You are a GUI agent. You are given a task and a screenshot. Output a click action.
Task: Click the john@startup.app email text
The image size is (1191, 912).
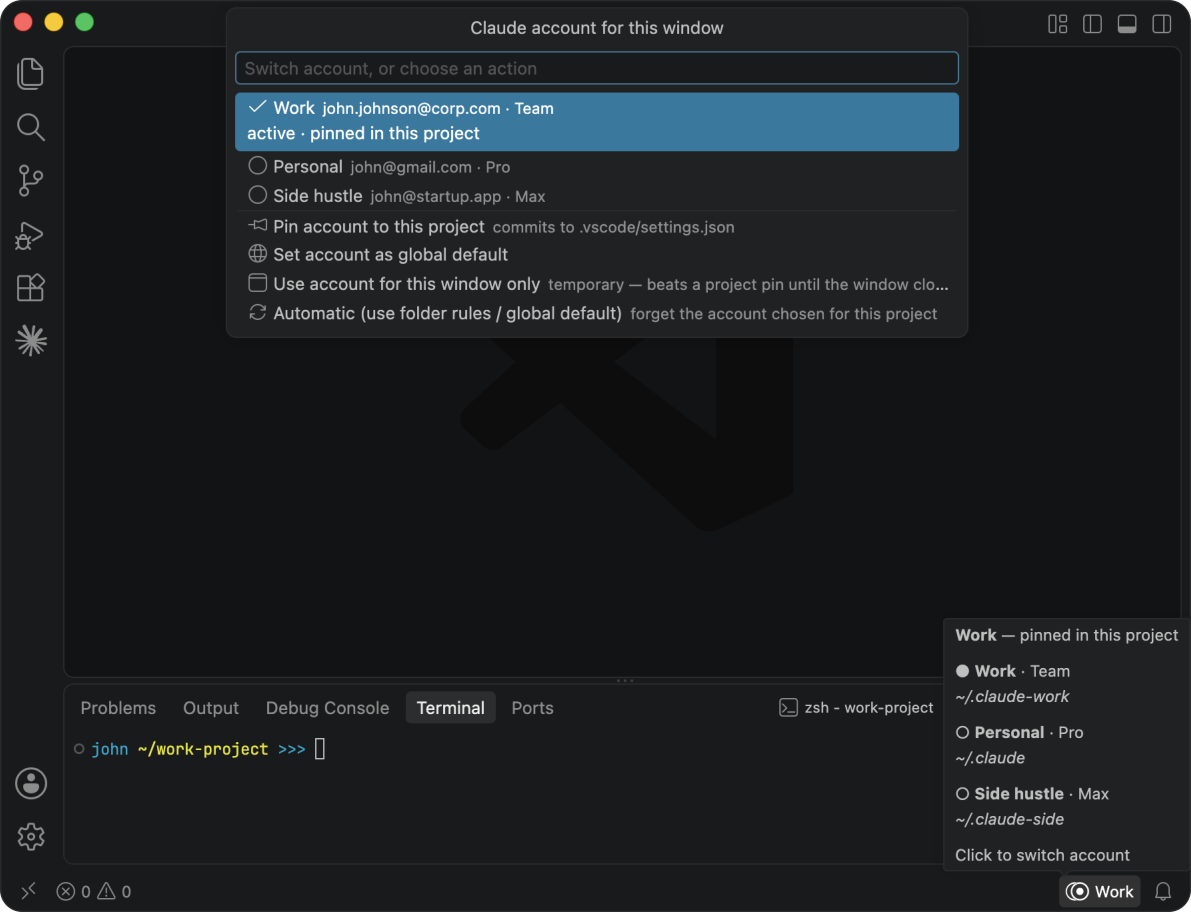436,197
